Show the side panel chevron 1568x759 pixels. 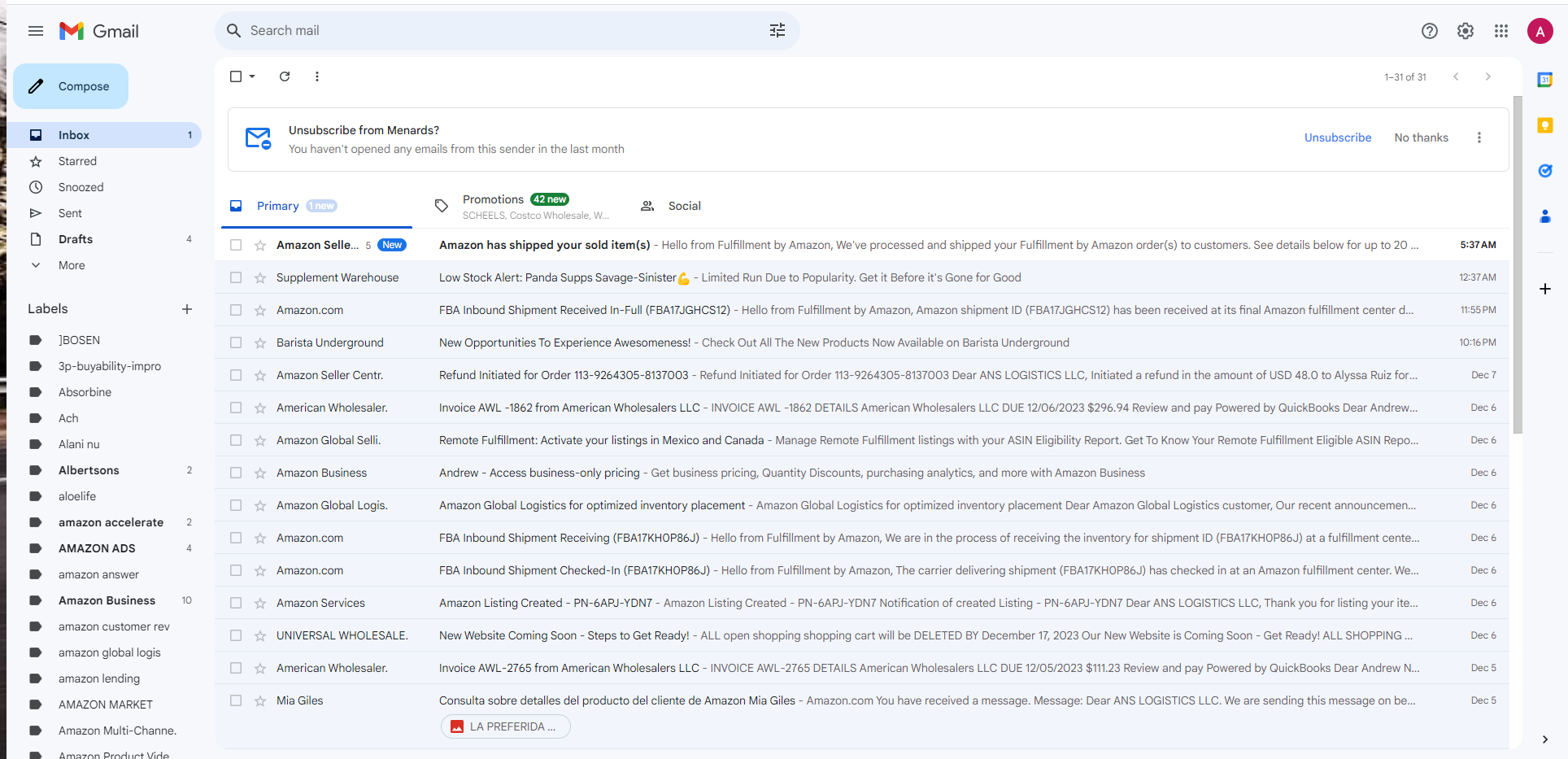pos(1545,739)
